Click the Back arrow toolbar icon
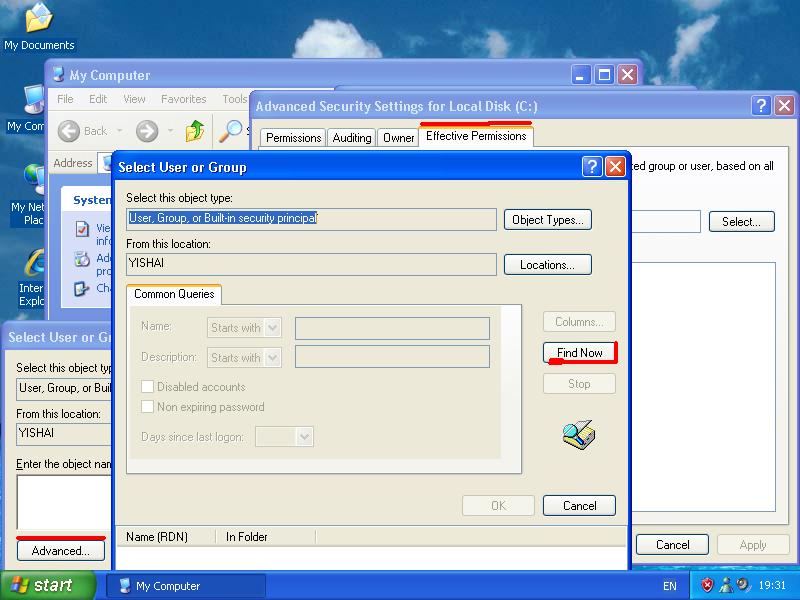The image size is (800, 600). (x=69, y=130)
